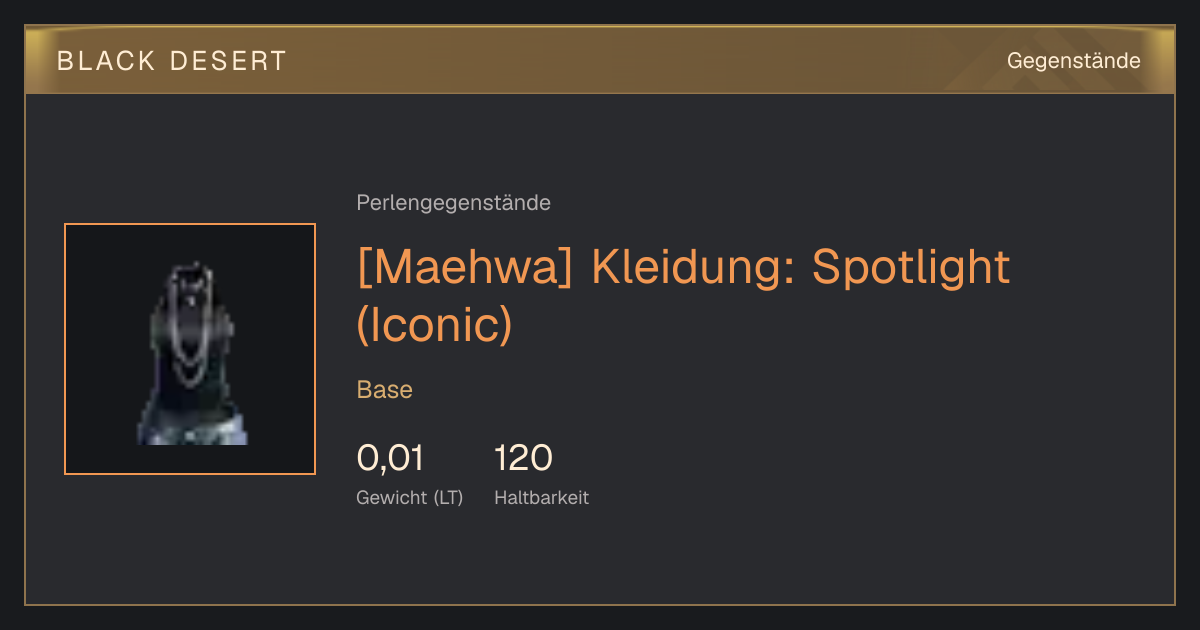The image size is (1200, 630).
Task: Click the 0,01 weight value
Action: tap(390, 458)
